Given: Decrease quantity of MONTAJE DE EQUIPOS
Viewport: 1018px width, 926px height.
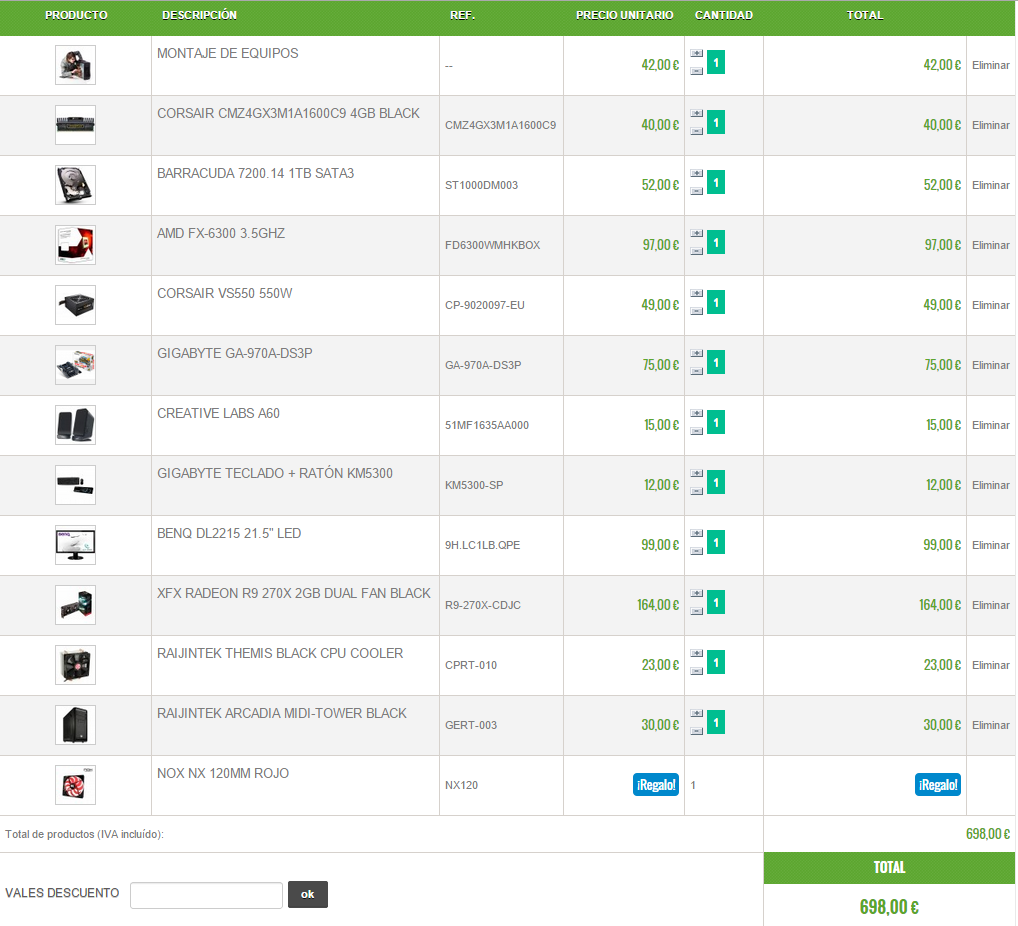Looking at the screenshot, I should pyautogui.click(x=697, y=71).
